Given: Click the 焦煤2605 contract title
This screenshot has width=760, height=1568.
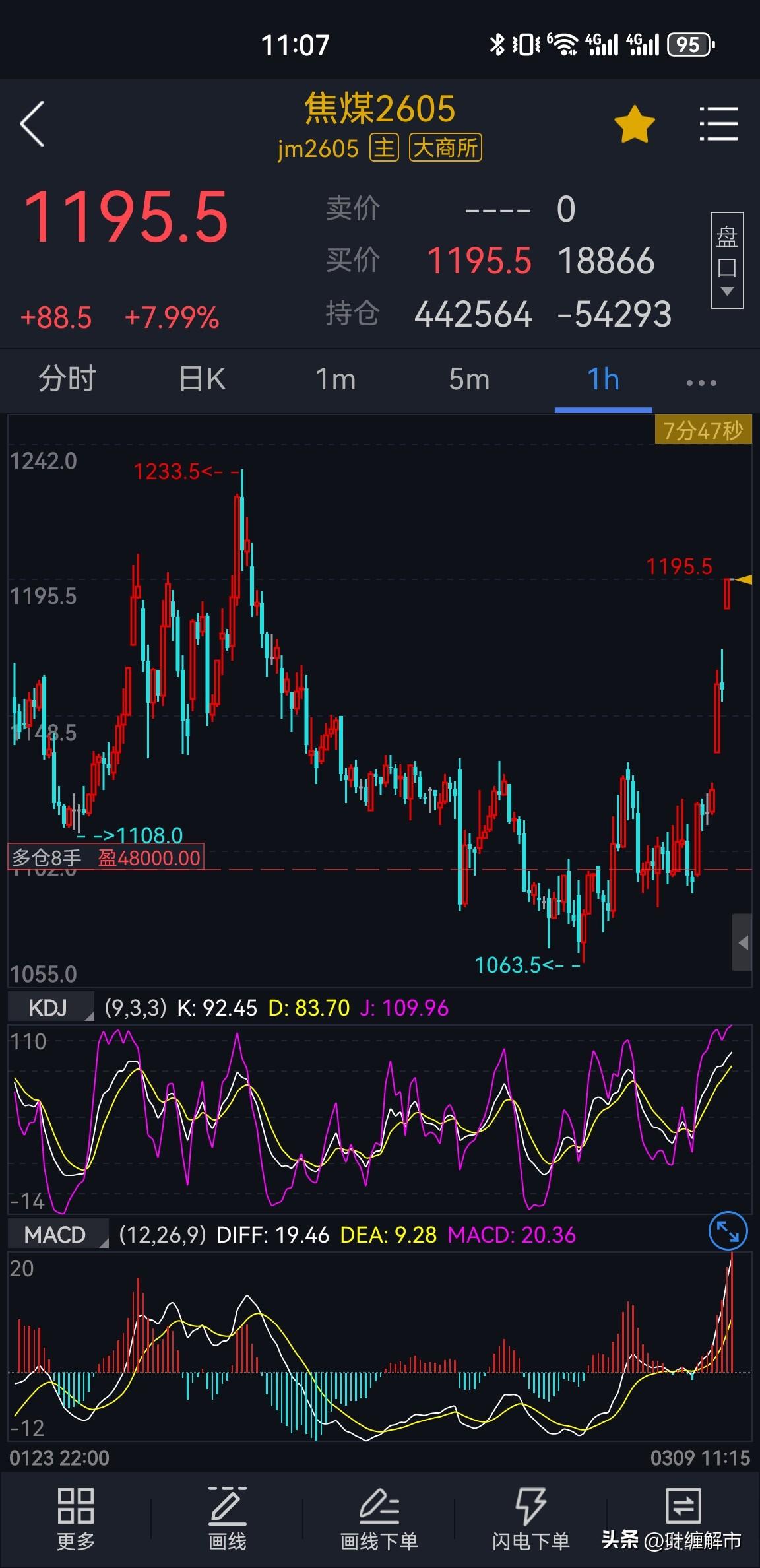Looking at the screenshot, I should click(380, 109).
